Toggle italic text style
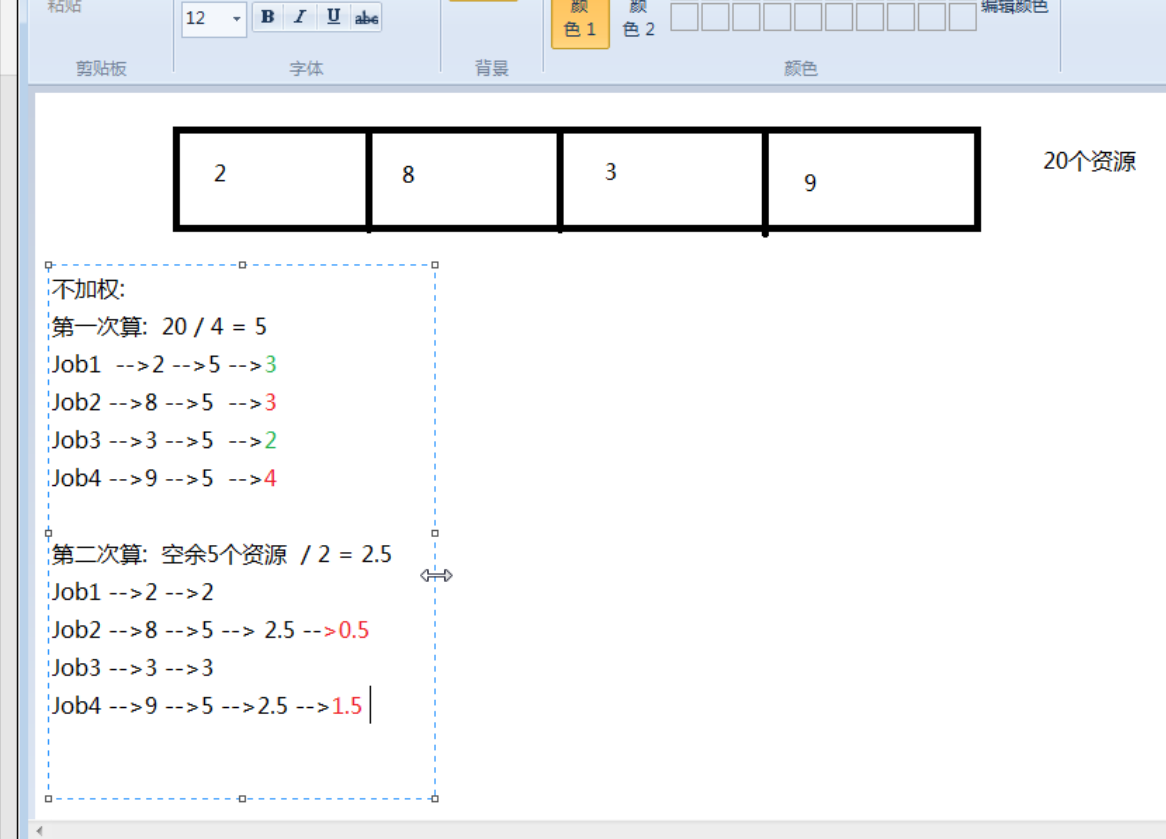This screenshot has height=839, width=1166. coord(300,17)
